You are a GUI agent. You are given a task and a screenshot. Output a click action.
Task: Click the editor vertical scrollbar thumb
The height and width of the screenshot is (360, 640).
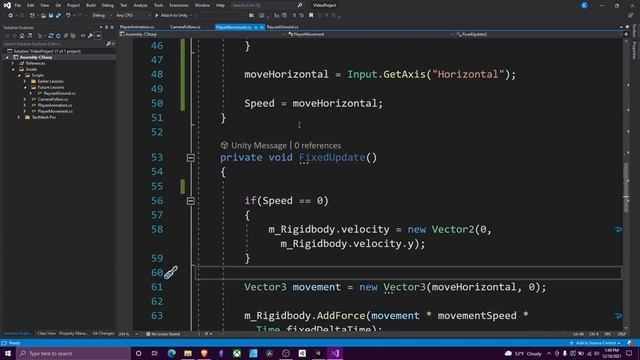click(626, 187)
